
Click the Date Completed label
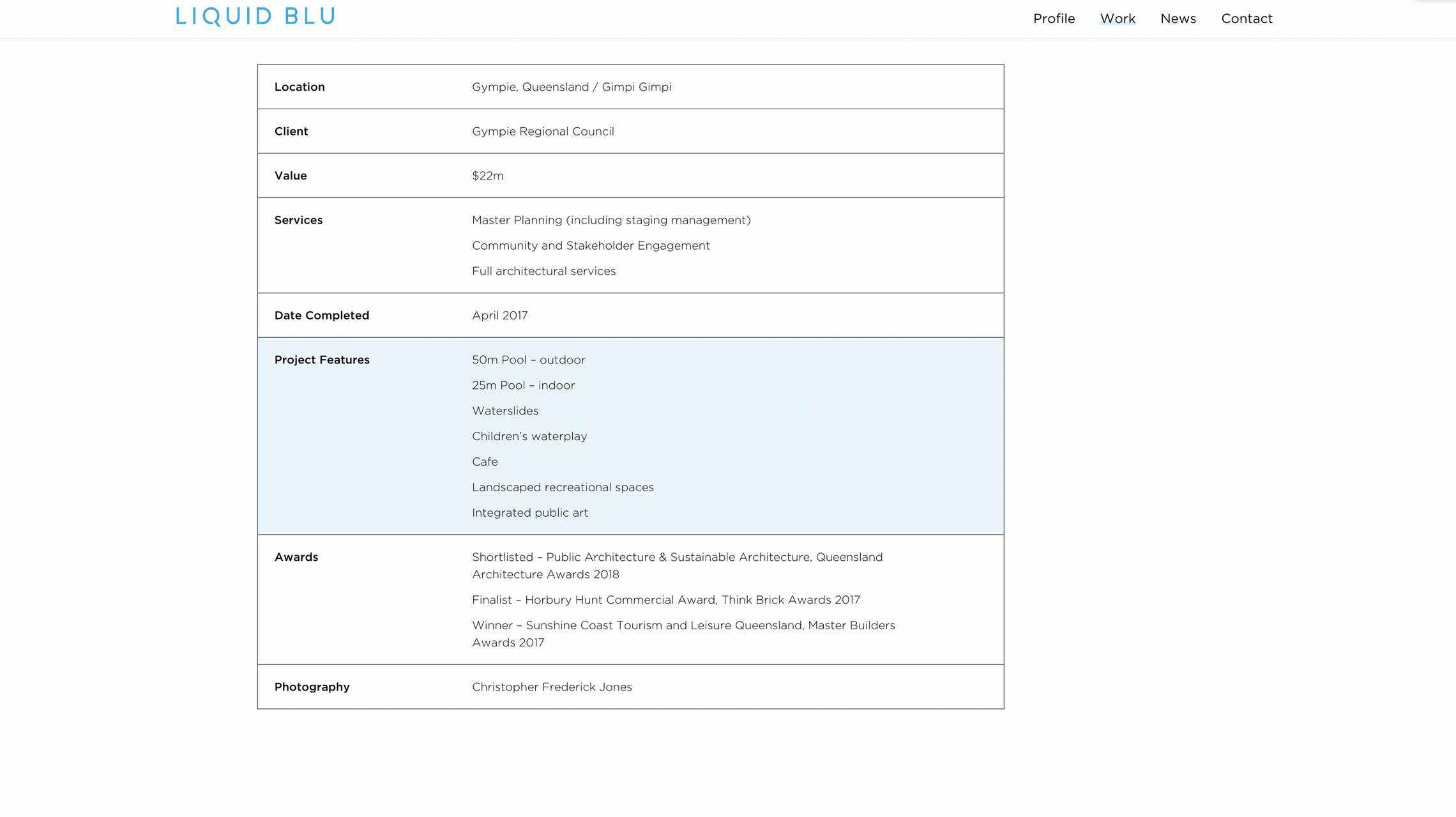[x=322, y=316]
